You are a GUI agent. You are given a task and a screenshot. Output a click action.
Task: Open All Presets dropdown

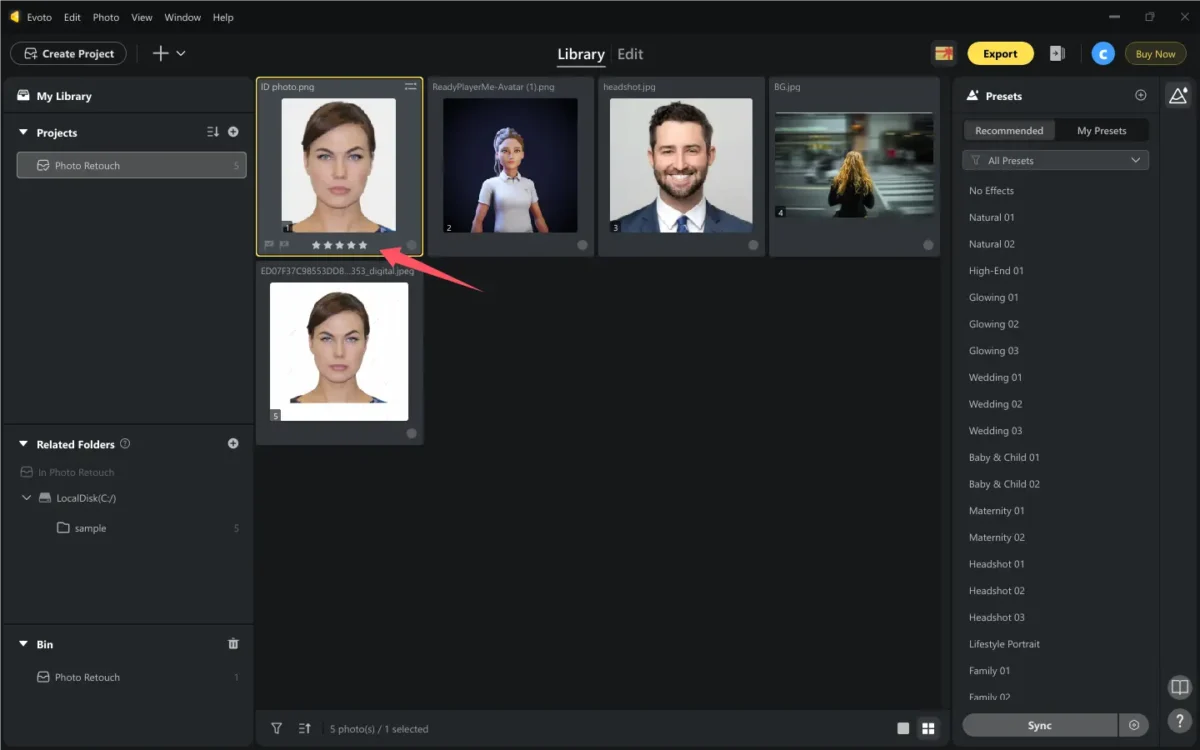[x=1055, y=160]
